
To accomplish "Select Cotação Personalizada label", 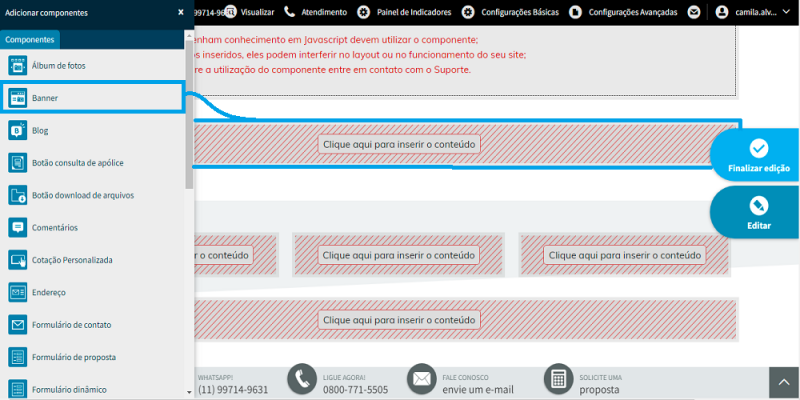I will [72, 260].
